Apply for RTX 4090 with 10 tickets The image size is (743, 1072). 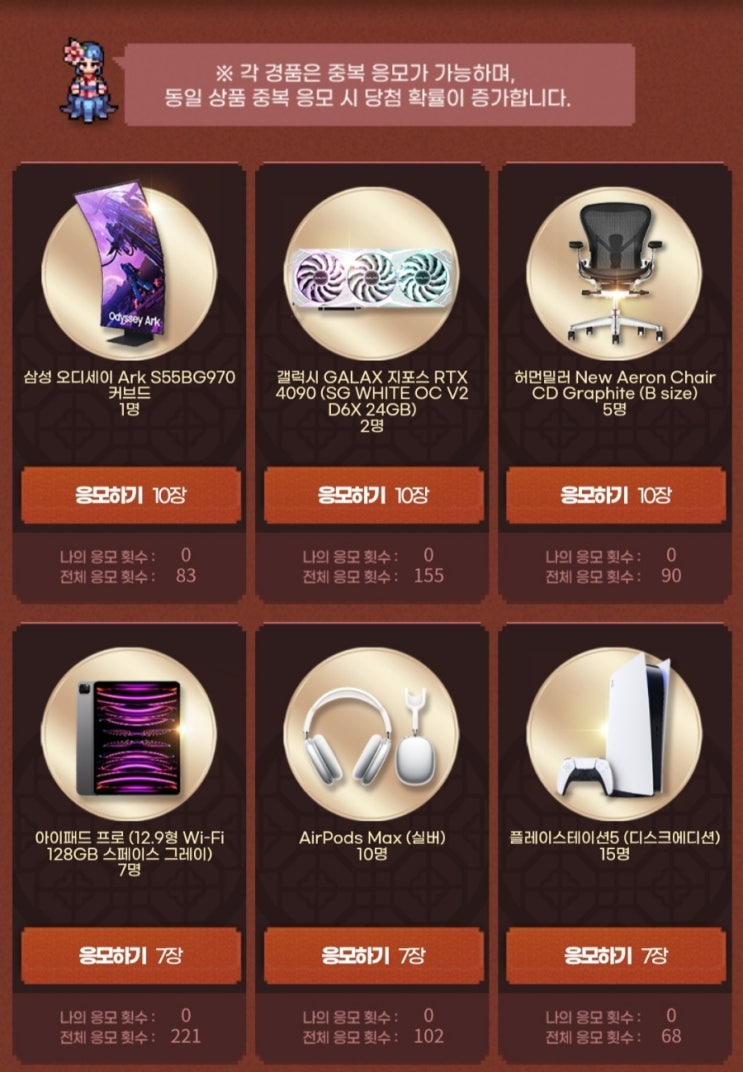tap(373, 495)
